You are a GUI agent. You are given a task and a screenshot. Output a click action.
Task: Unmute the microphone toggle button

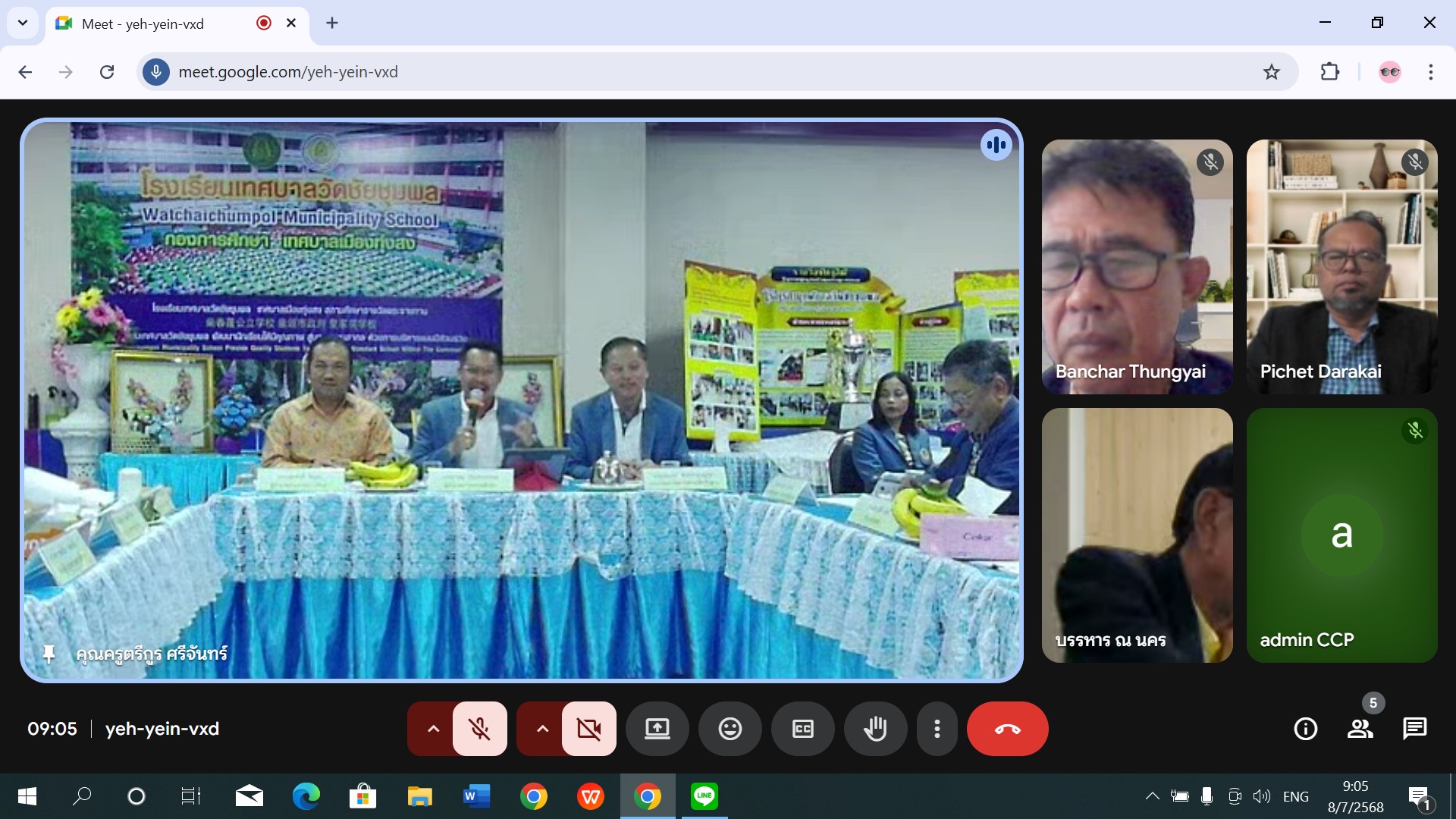479,729
